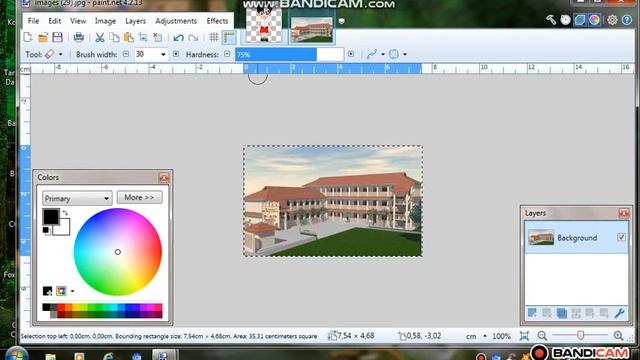640x360 pixels.
Task: Open the File menu
Action: point(33,21)
